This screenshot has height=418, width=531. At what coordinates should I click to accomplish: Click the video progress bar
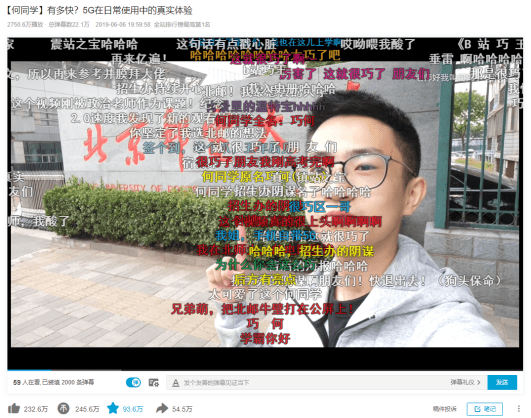click(x=265, y=370)
